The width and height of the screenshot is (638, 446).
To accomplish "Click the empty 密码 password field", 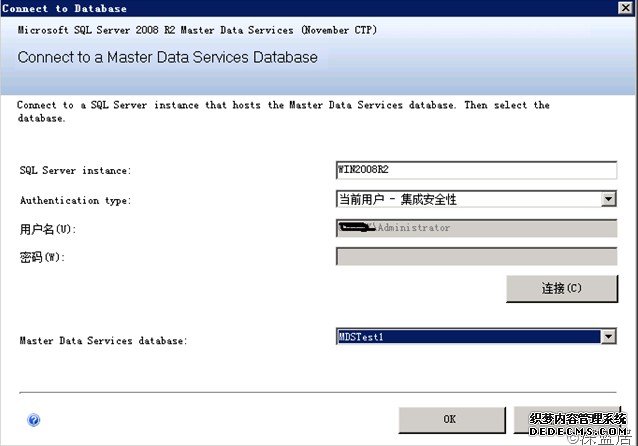I will click(x=475, y=257).
